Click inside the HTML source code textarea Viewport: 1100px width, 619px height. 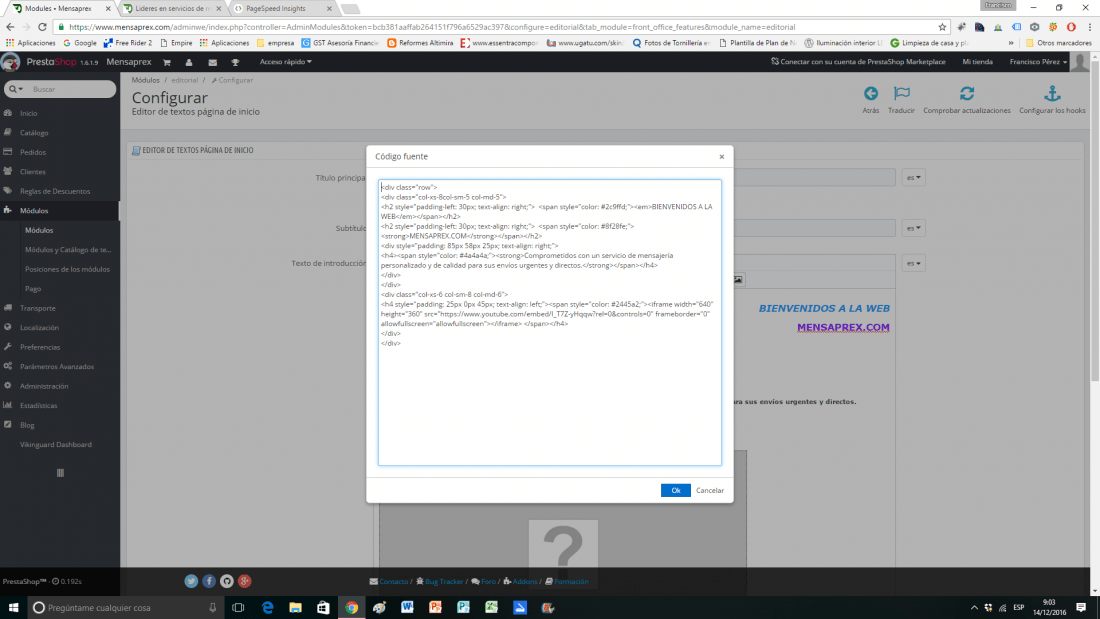[549, 322]
